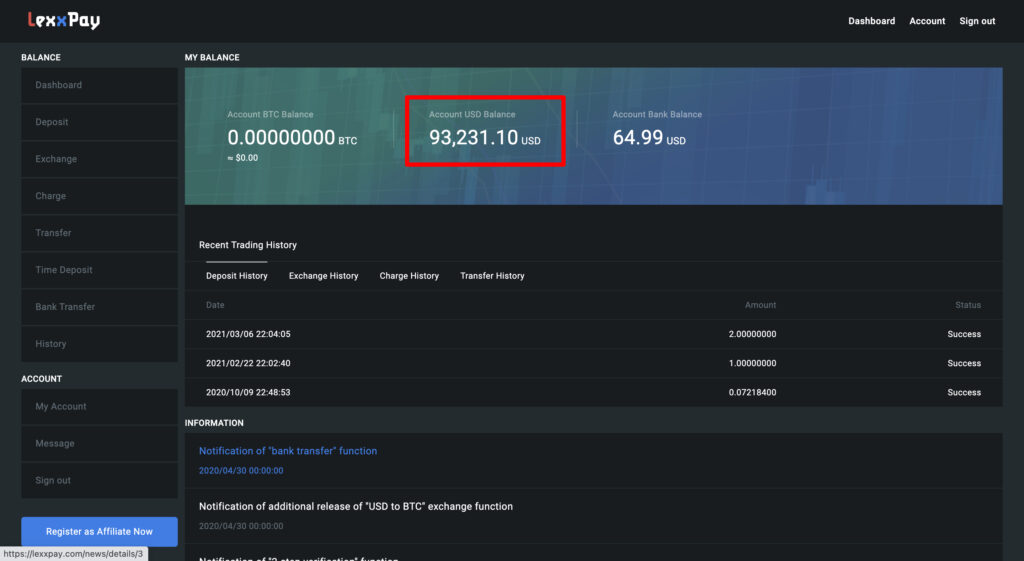Click Sign out in the sidebar
This screenshot has width=1024, height=561.
point(99,480)
